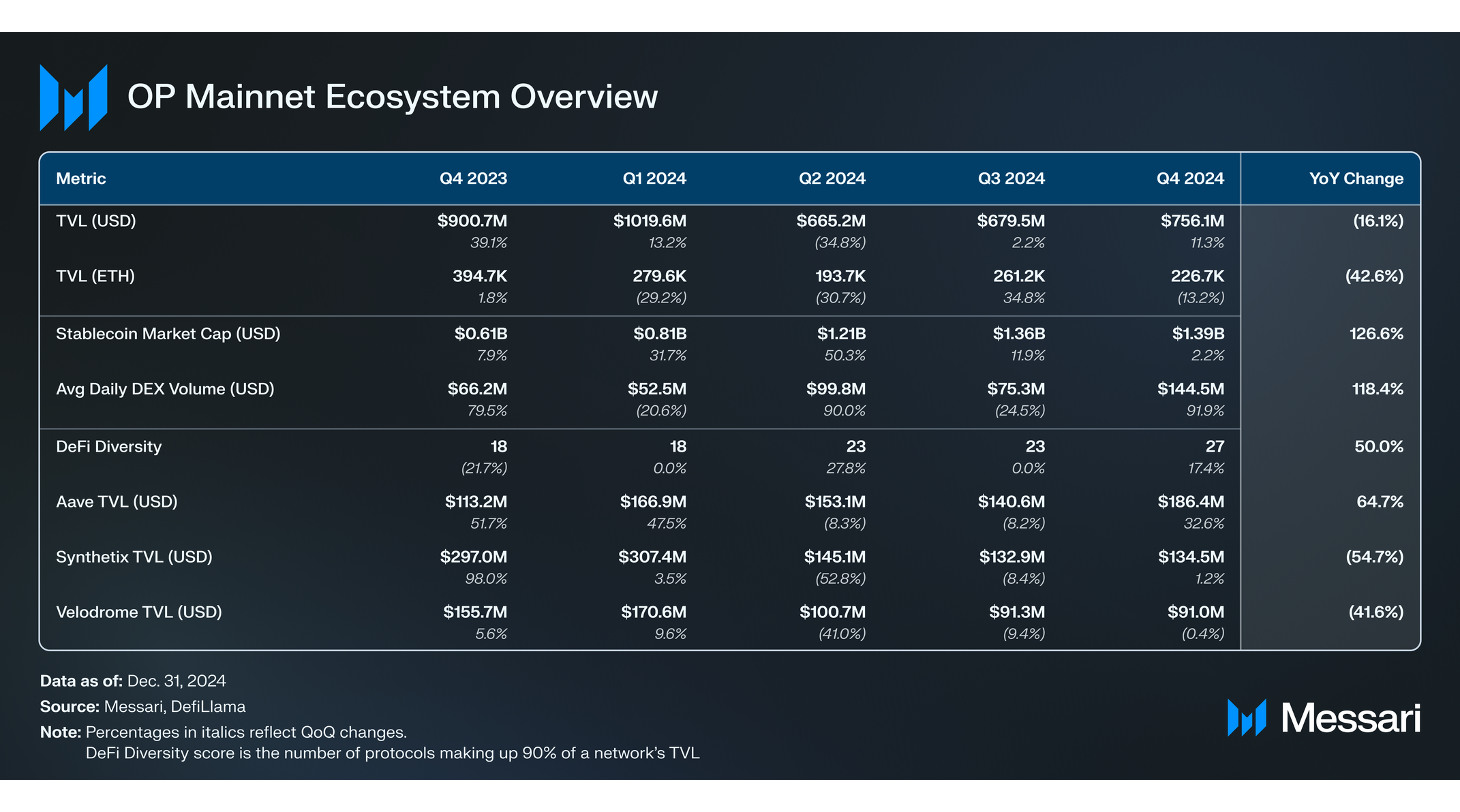Click the $307.4M Synthetix TVL value
The height and width of the screenshot is (812, 1460).
652,557
